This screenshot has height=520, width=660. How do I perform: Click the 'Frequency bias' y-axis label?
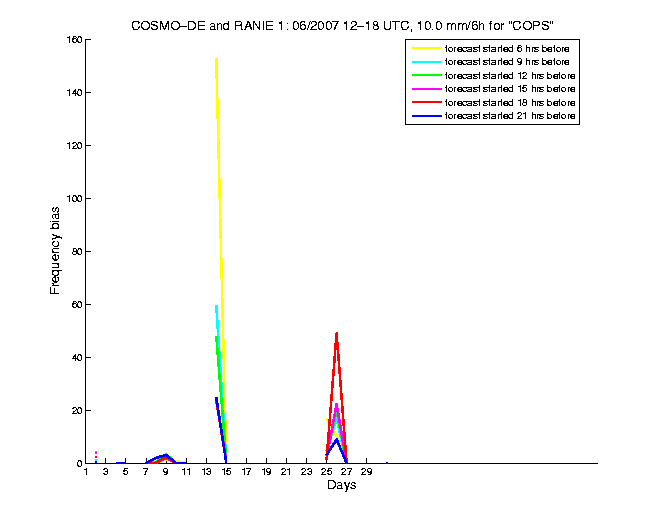55,251
